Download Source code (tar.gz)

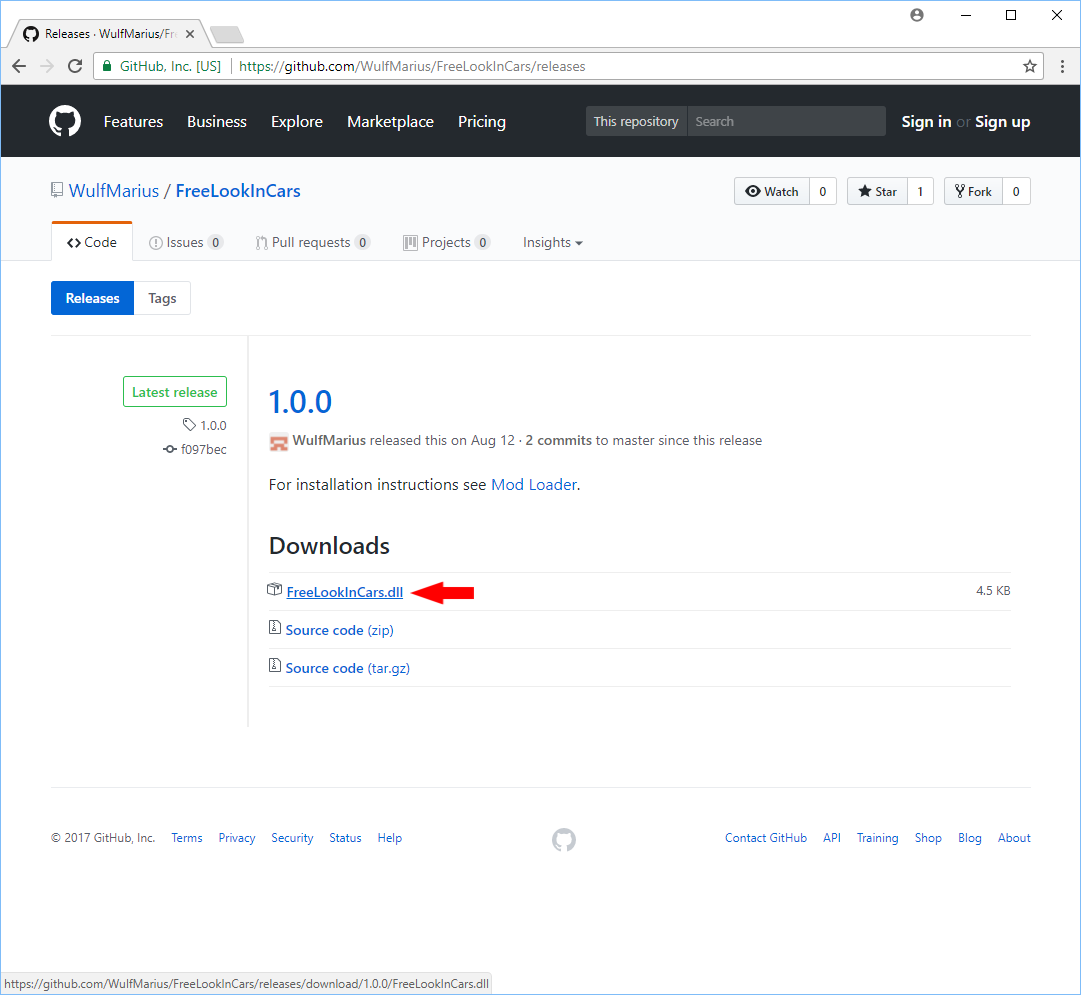pyautogui.click(x=347, y=668)
